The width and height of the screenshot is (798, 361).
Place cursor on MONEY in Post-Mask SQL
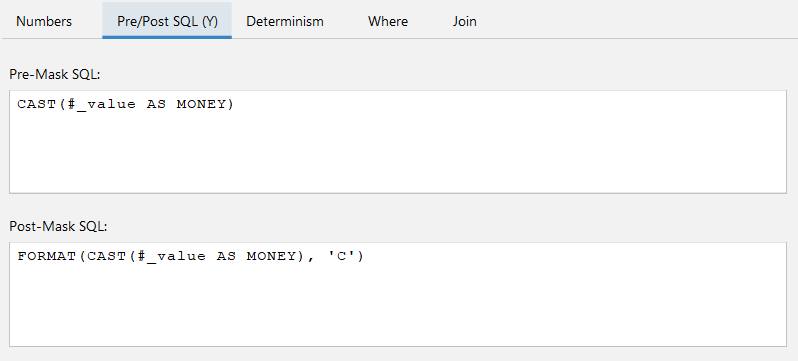(270, 256)
